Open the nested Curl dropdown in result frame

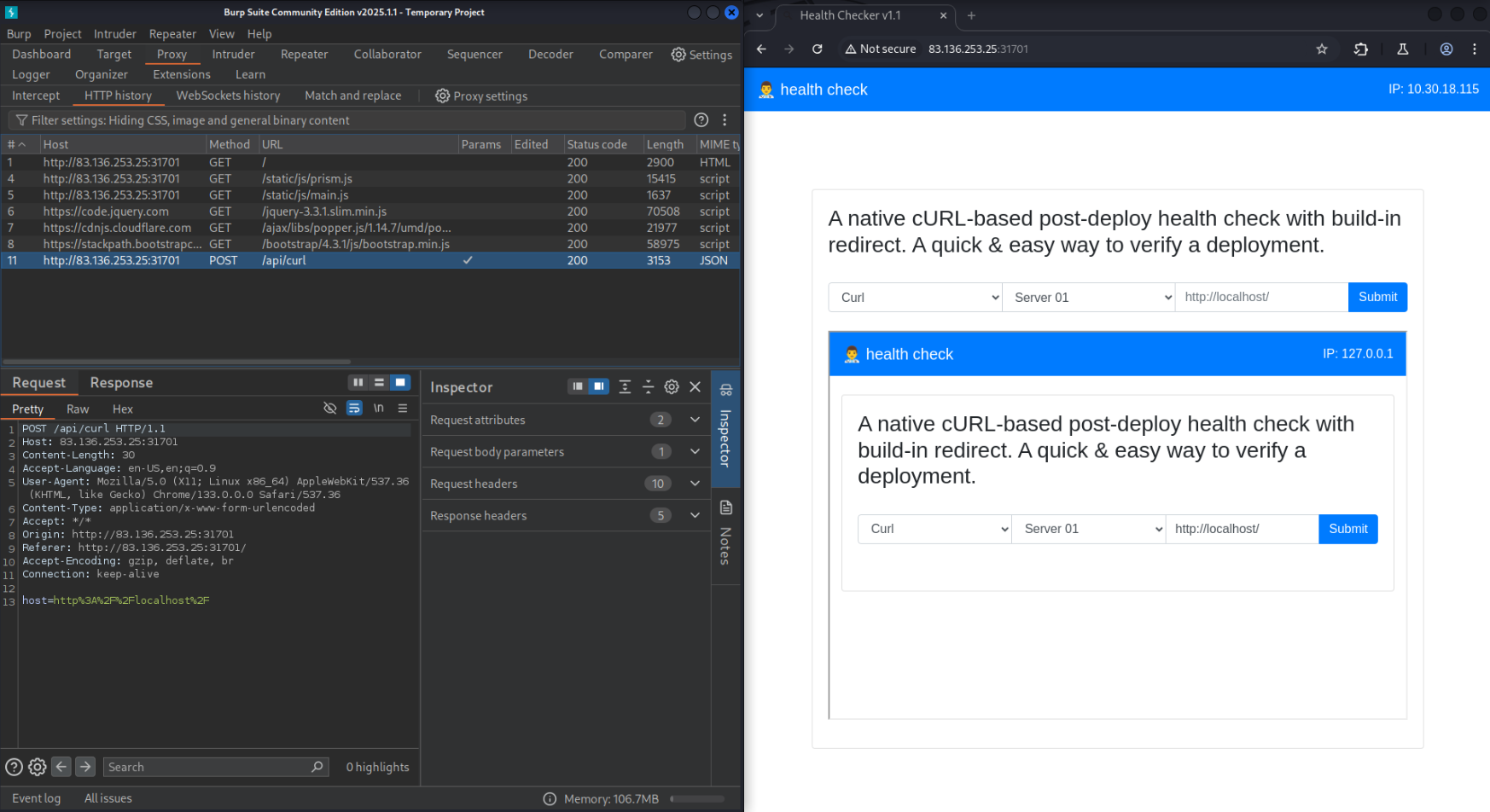click(934, 529)
